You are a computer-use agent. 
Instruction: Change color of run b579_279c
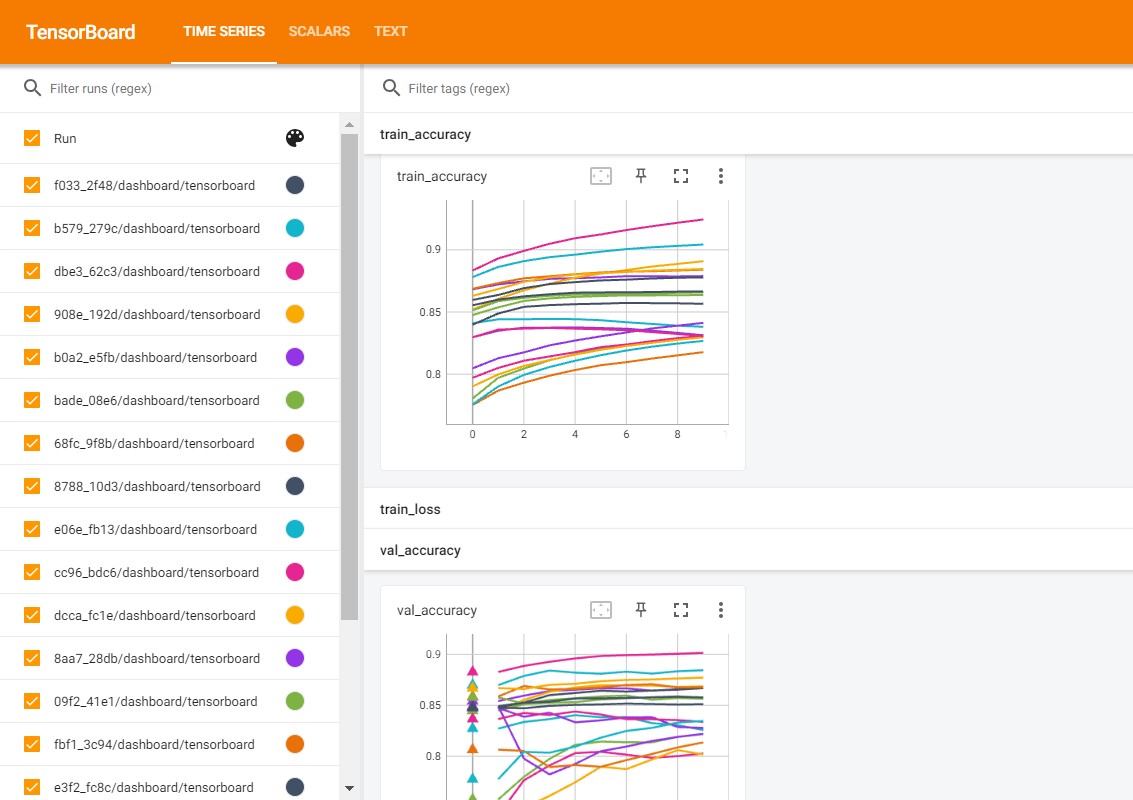pos(295,228)
